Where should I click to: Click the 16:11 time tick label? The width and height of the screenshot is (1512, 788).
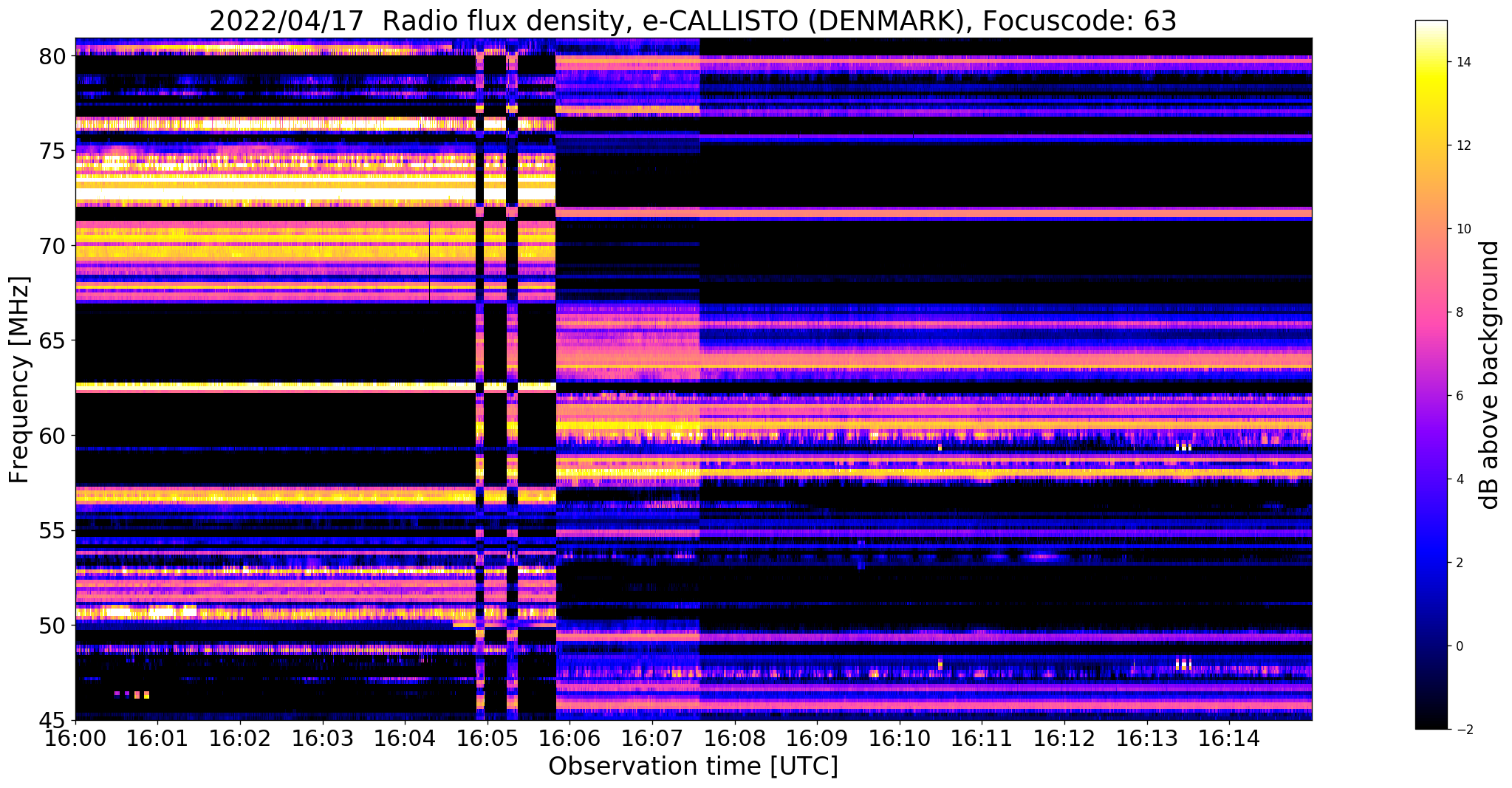pos(982,738)
